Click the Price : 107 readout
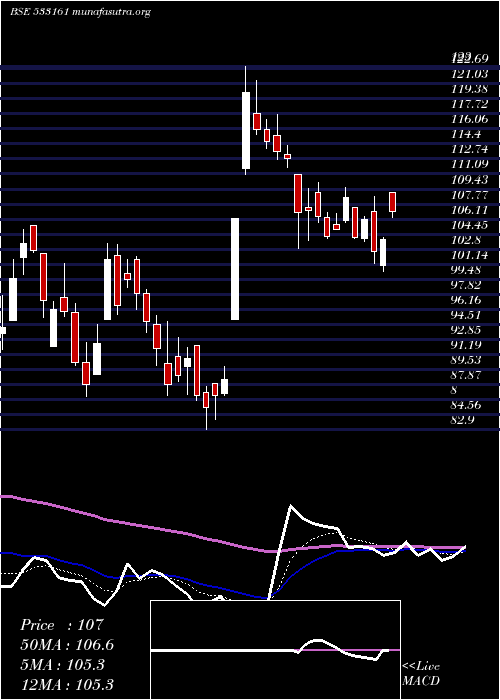Screen dimensions: 500x700 [62, 625]
